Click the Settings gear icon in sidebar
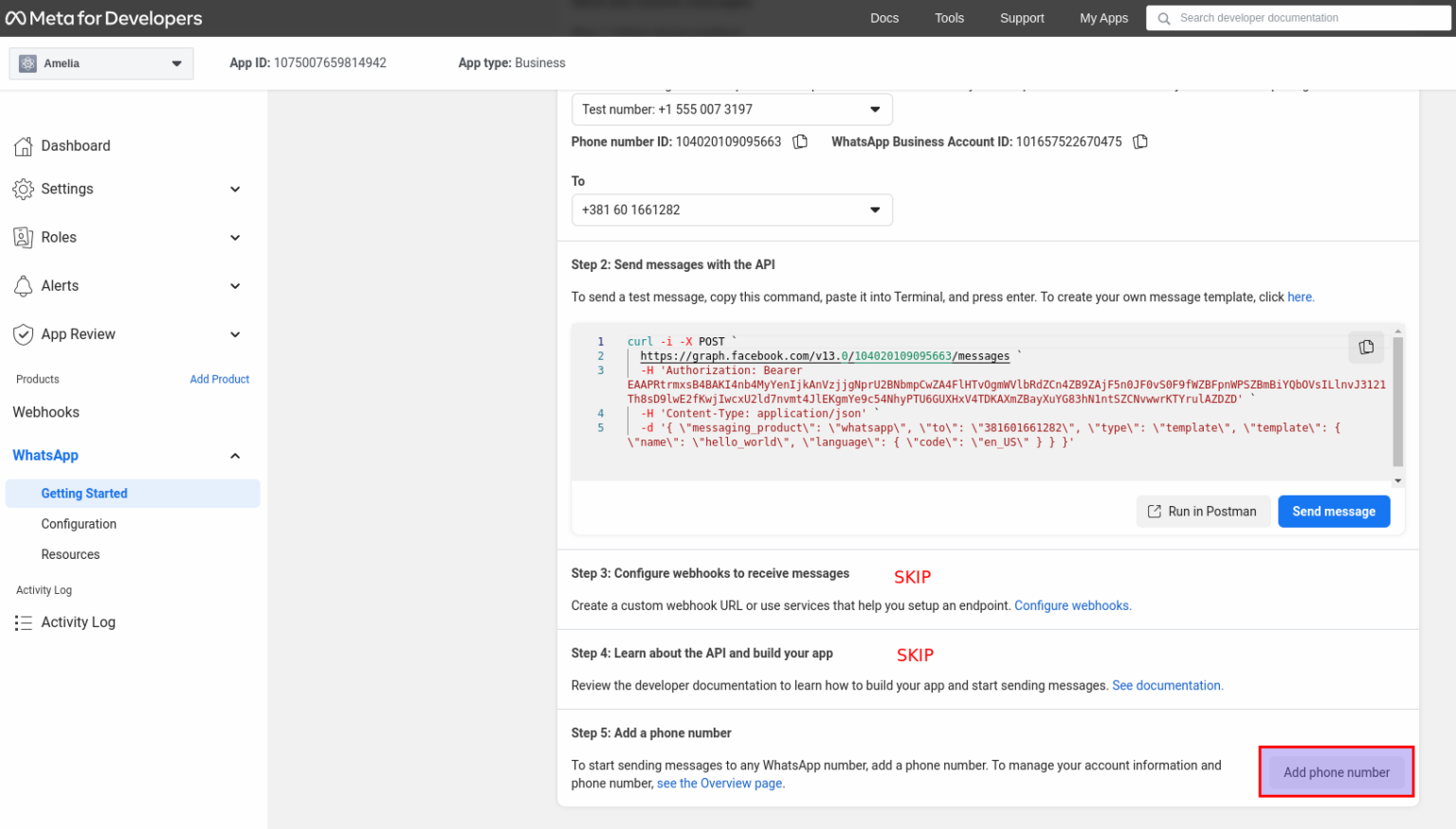The height and width of the screenshot is (829, 1456). pyautogui.click(x=24, y=189)
